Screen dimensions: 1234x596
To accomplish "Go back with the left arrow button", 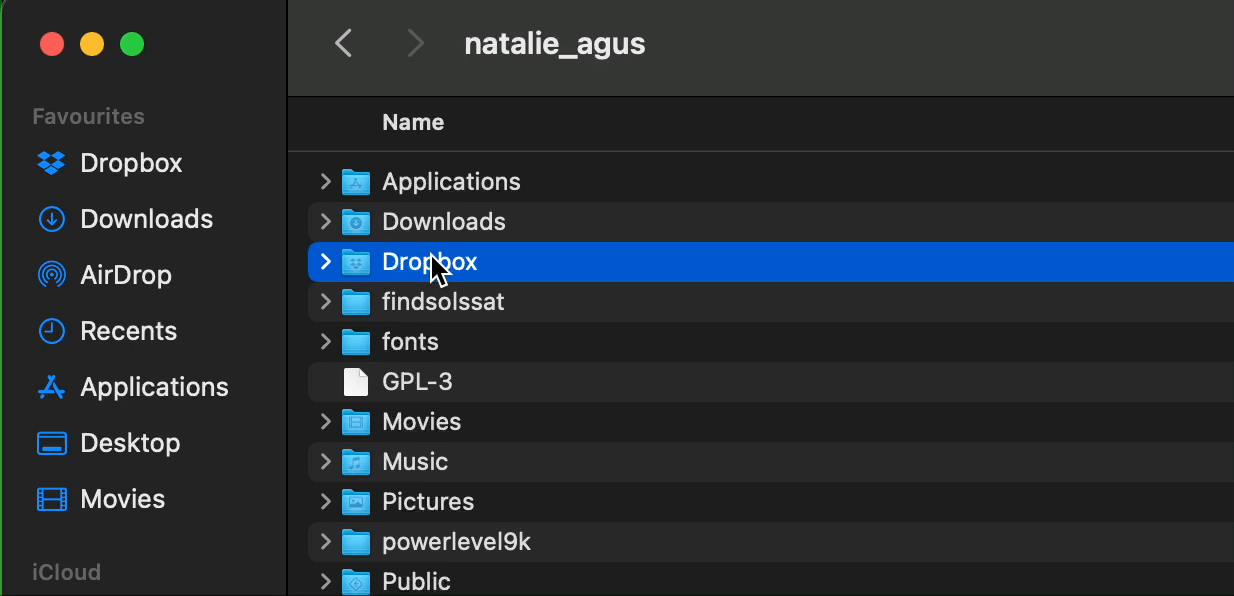I will point(344,43).
